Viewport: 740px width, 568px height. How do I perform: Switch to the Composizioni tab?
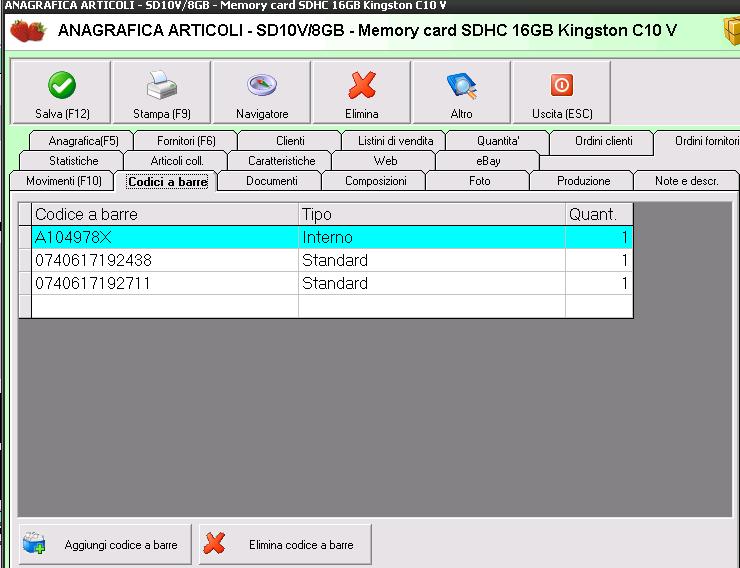pos(375,181)
